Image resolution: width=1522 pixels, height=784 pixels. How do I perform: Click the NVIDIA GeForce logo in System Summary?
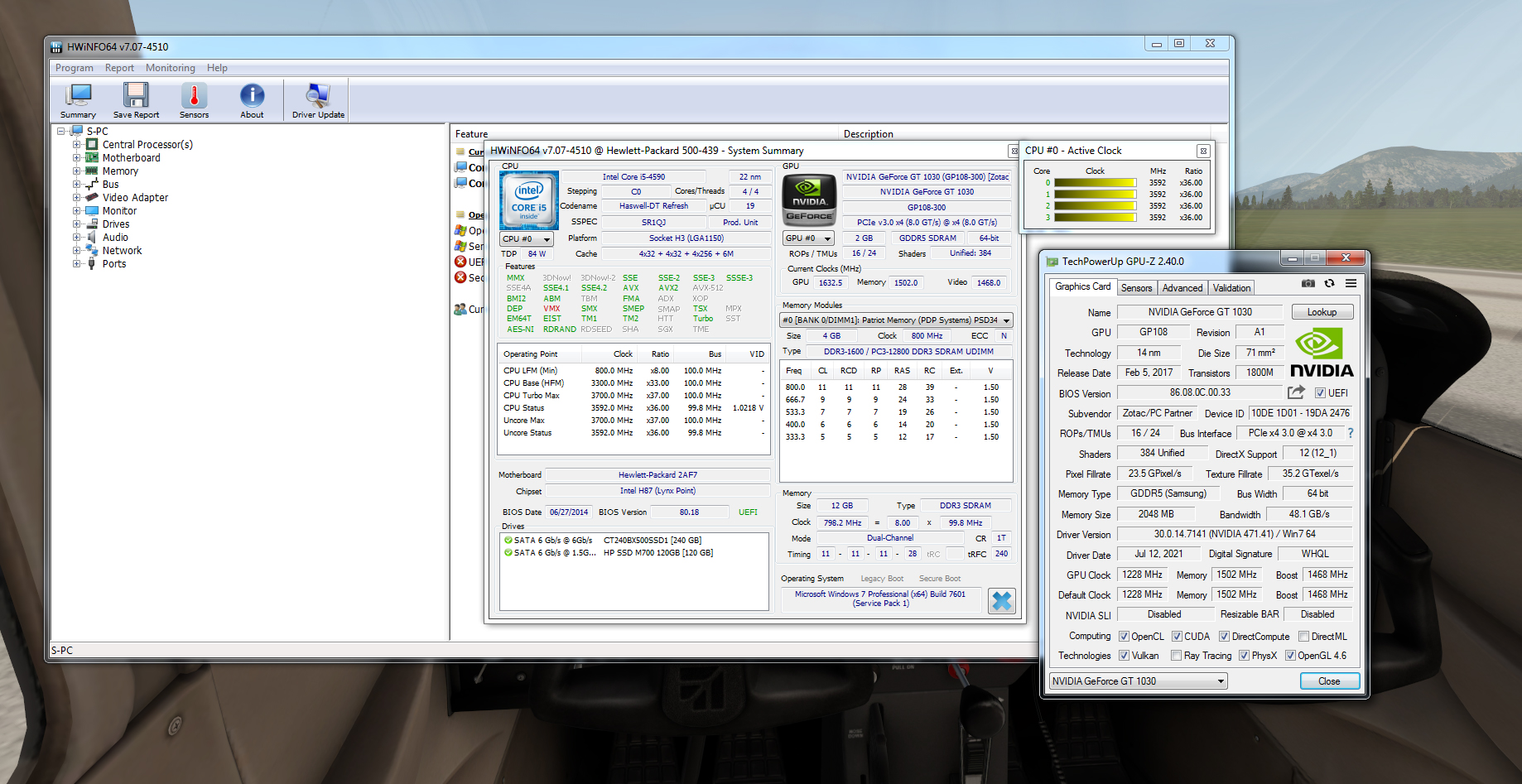[x=809, y=200]
